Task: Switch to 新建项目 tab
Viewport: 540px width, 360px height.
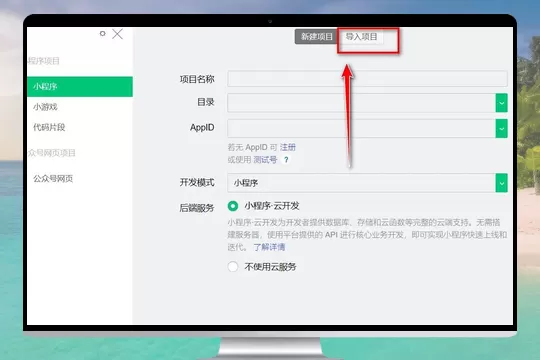Action: tap(316, 37)
